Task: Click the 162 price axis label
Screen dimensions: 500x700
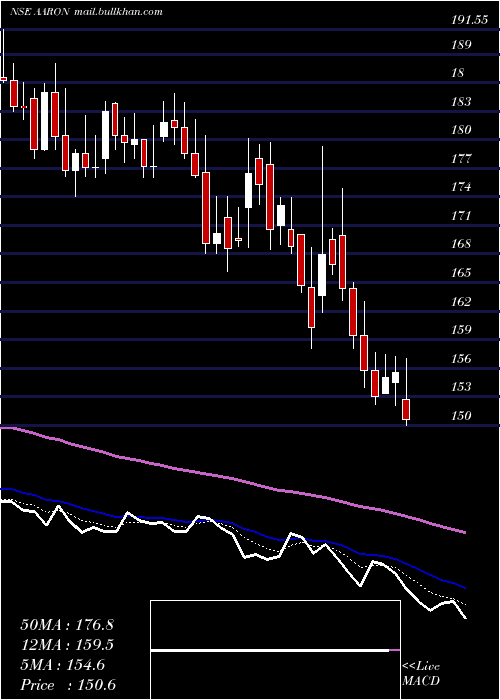Action: (x=461, y=301)
